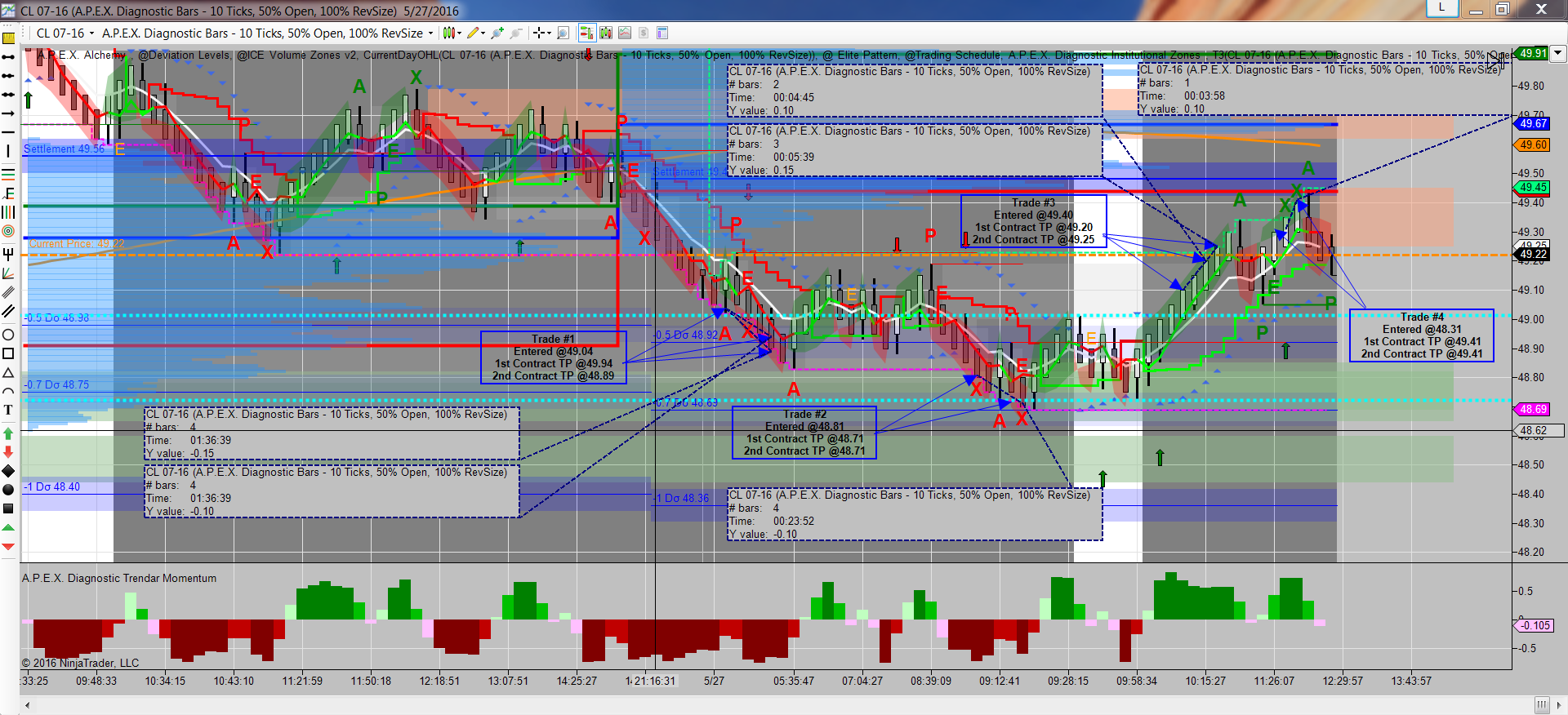The height and width of the screenshot is (715, 1568).
Task: Expand the chart style dropdown arrow
Action: click(460, 33)
